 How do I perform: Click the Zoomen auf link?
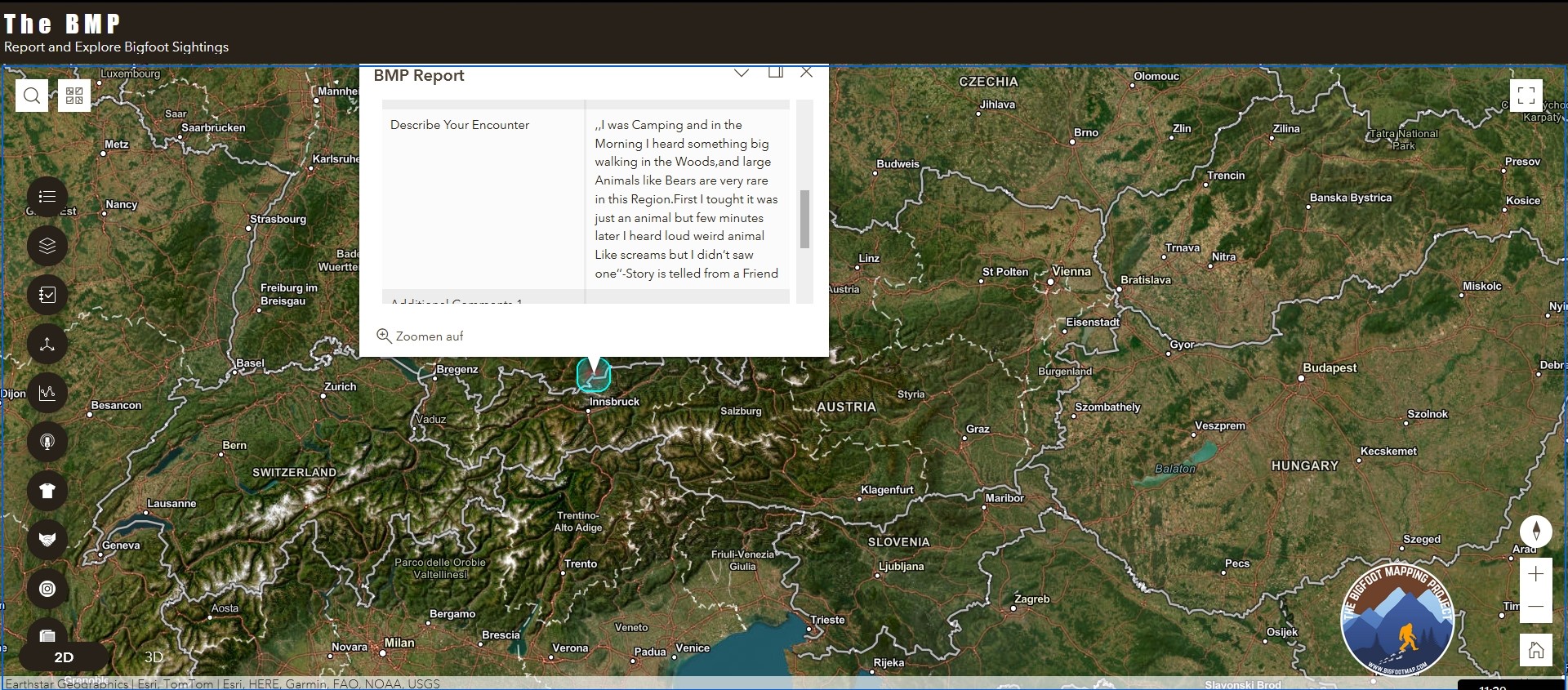click(x=420, y=336)
